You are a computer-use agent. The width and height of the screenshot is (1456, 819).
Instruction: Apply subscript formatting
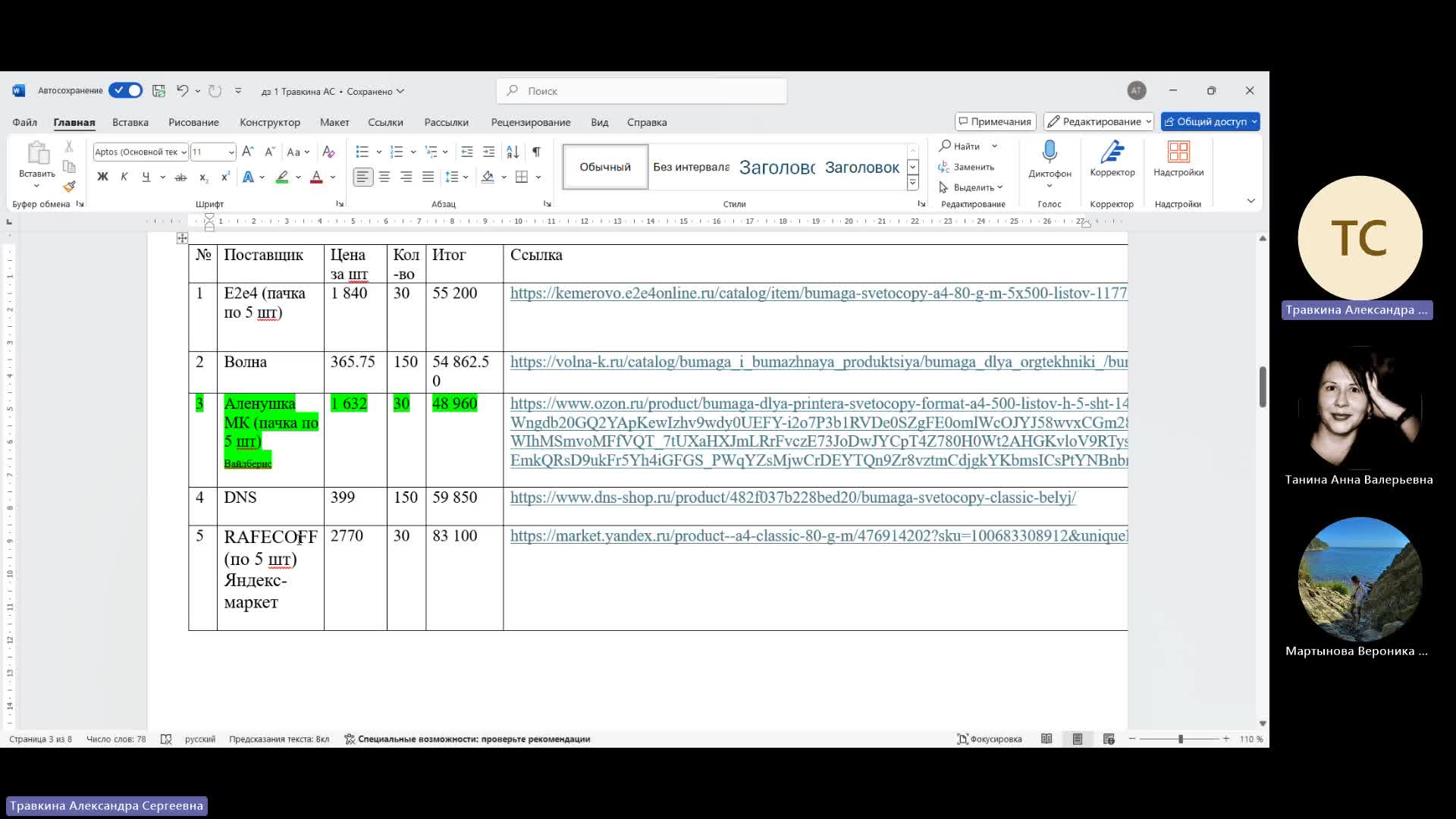click(203, 177)
